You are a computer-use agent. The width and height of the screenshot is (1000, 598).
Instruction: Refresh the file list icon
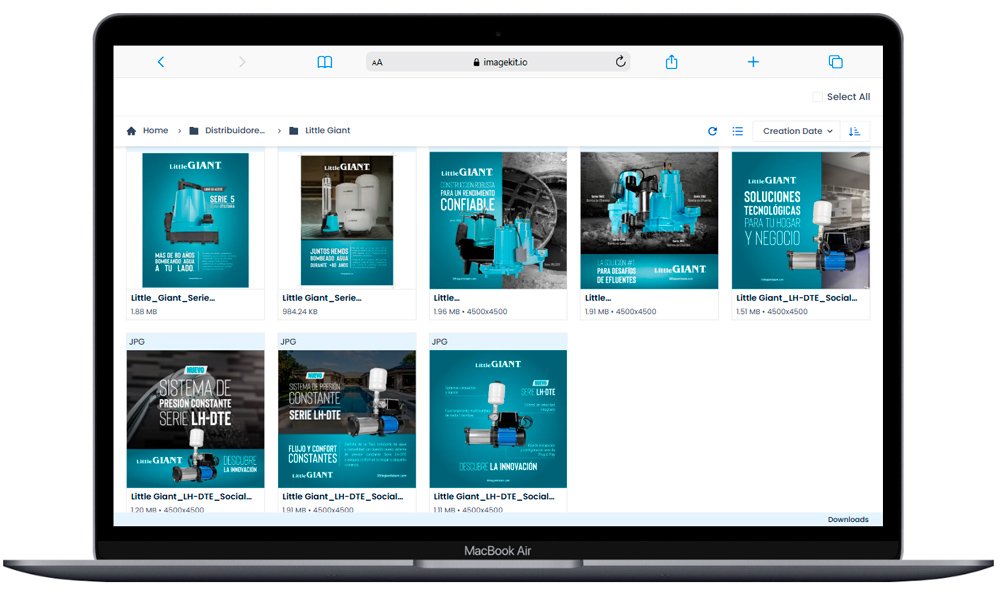[712, 131]
